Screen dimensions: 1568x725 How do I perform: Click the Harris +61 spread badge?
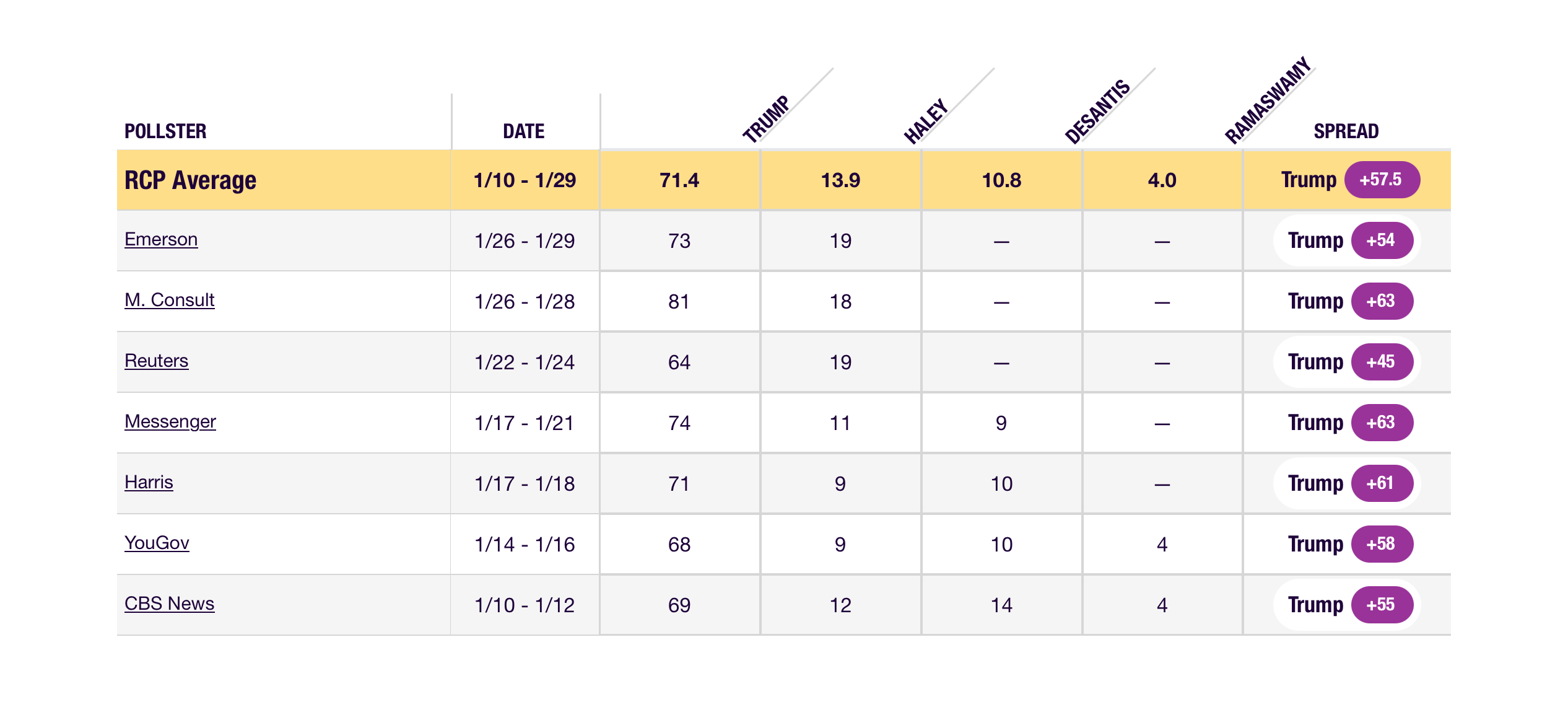[x=1382, y=483]
